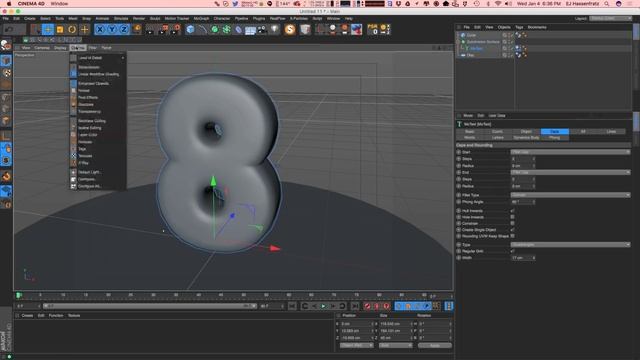Open the Spotlight search icon

point(607,4)
